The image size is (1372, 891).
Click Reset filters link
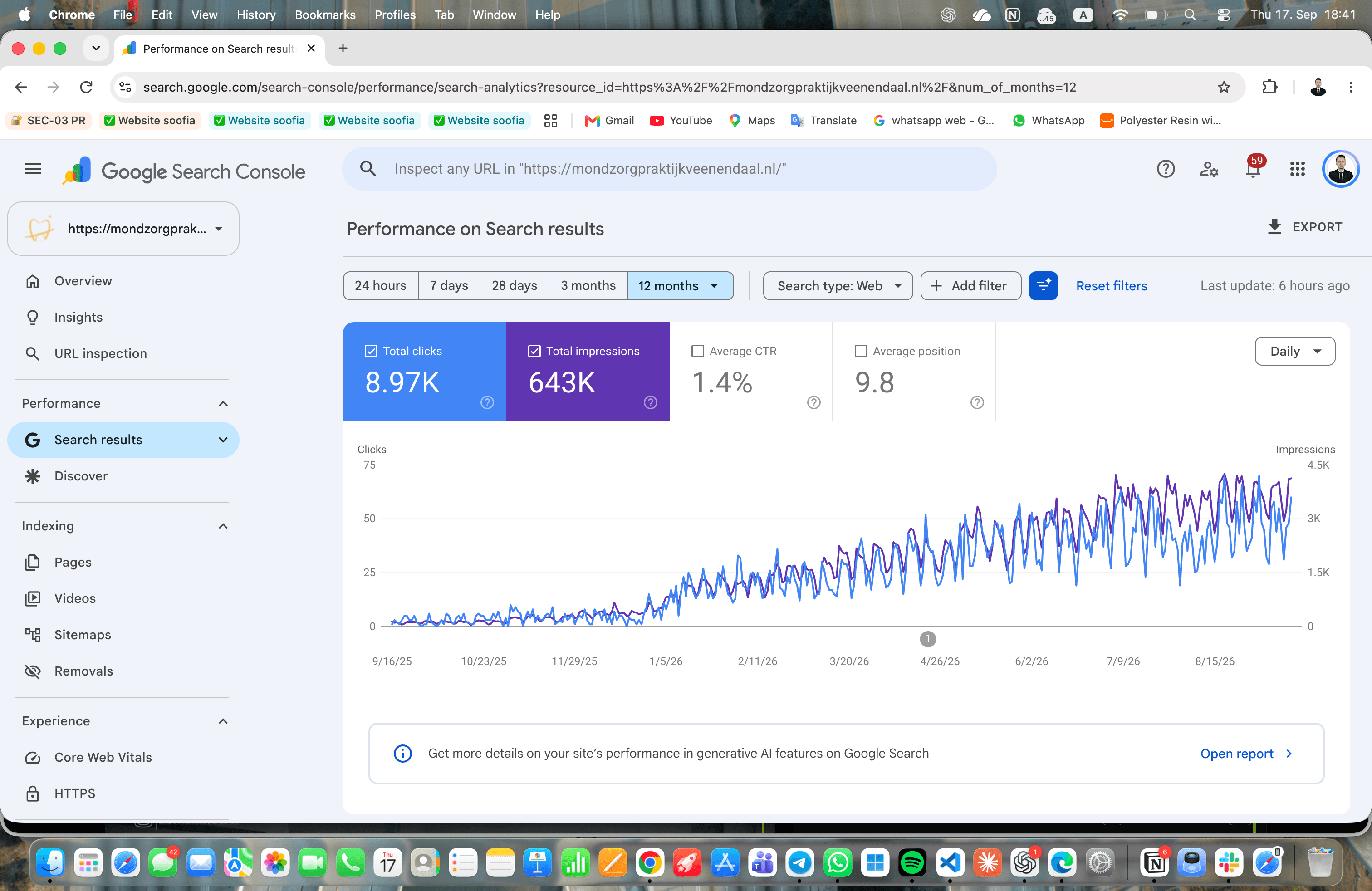pyautogui.click(x=1111, y=286)
